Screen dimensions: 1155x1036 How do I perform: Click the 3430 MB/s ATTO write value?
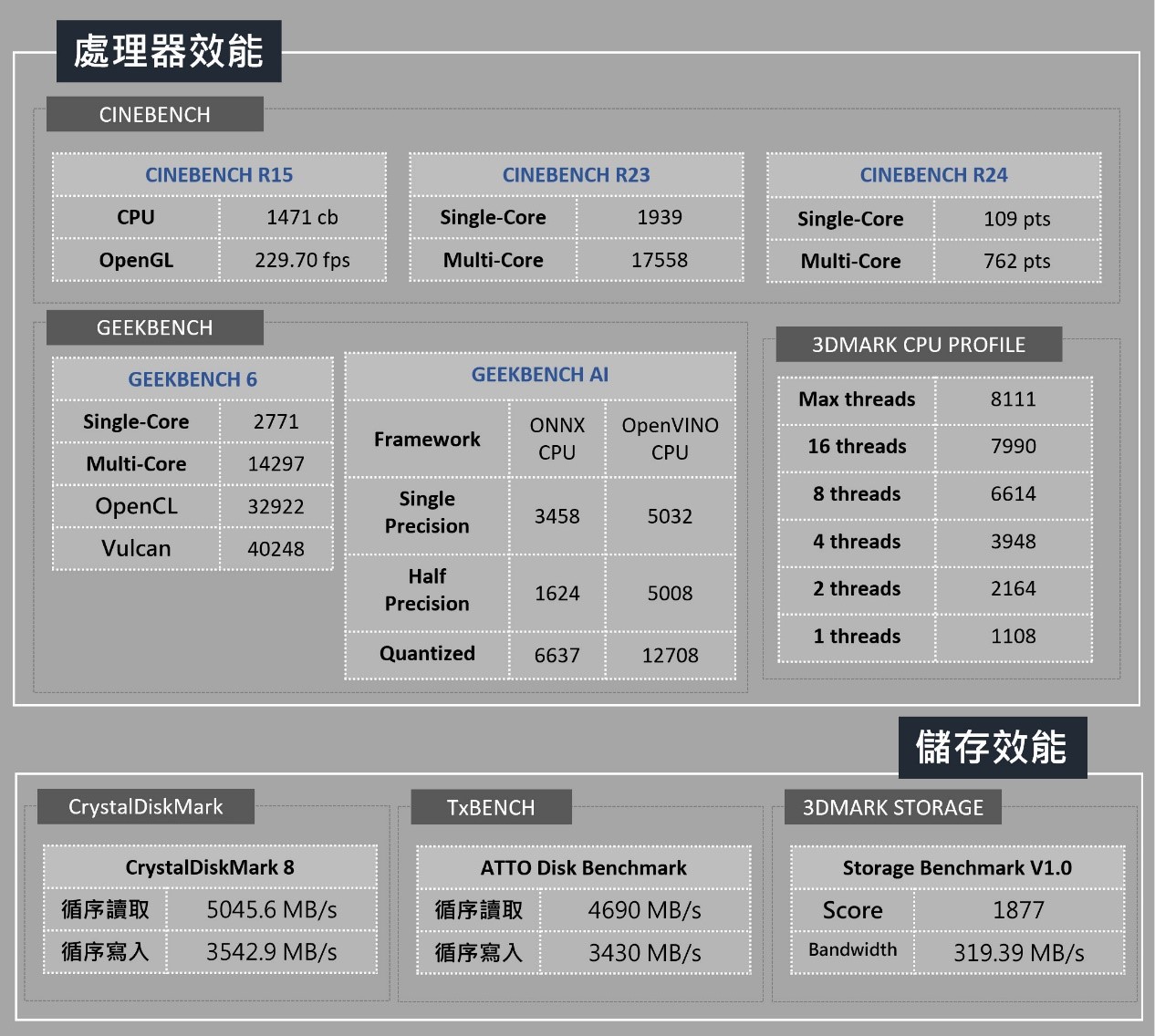pyautogui.click(x=645, y=952)
